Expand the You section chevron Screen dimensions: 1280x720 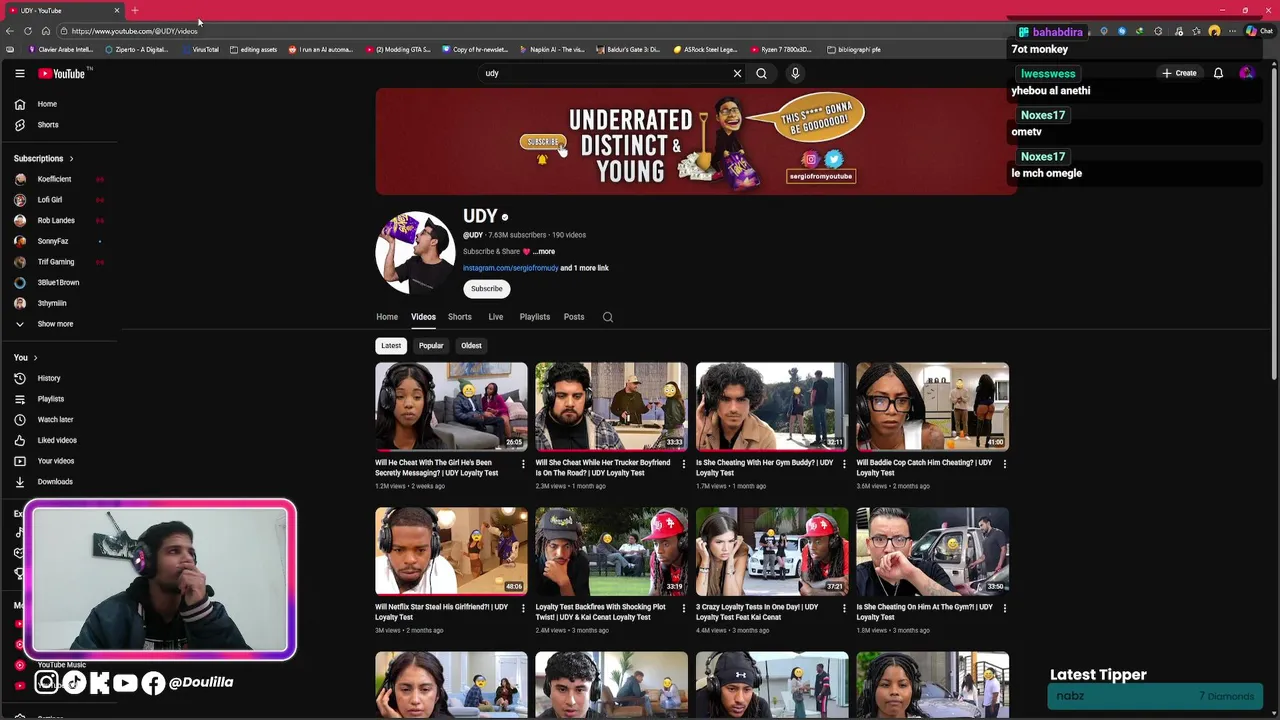click(x=35, y=357)
